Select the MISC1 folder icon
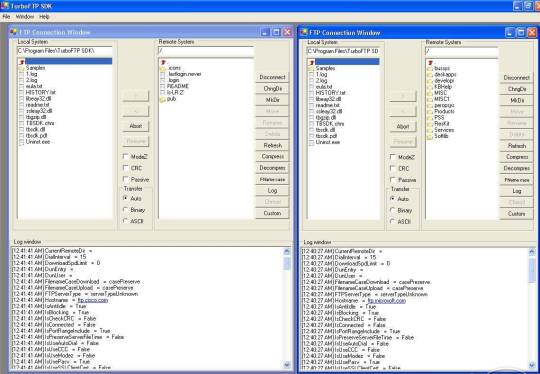 [x=430, y=99]
